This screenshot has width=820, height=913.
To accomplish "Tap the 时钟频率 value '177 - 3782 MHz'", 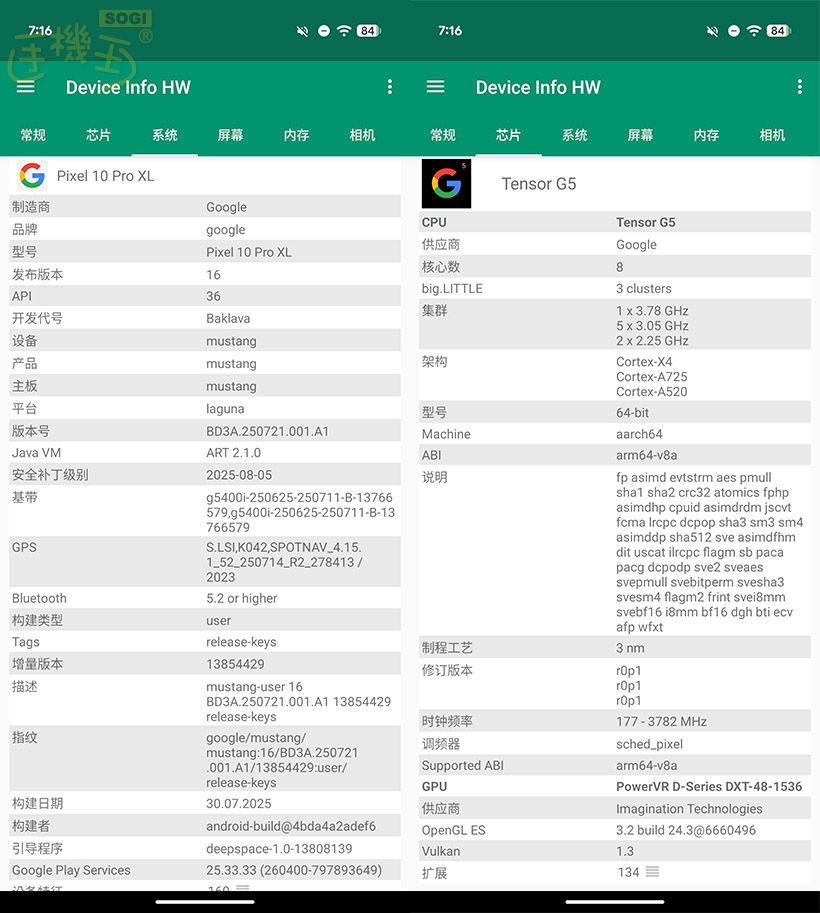I will click(661, 722).
